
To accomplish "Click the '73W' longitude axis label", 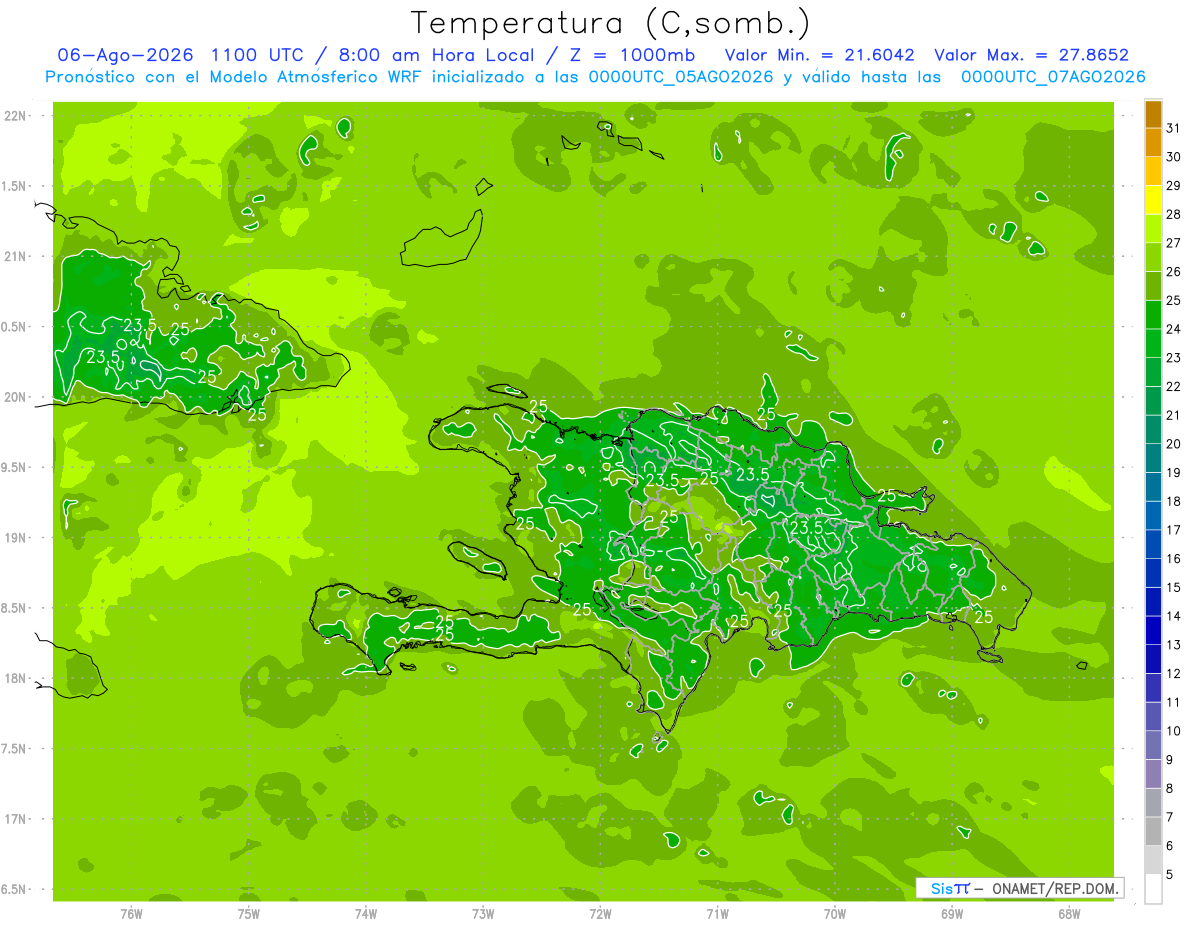I will point(483,913).
